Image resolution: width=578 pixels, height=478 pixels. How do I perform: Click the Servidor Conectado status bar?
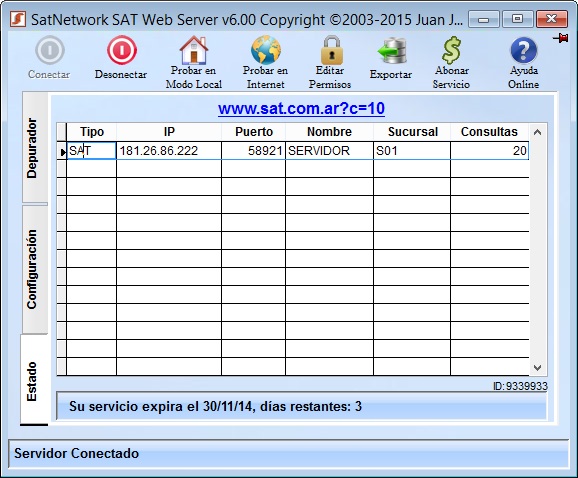[289, 454]
